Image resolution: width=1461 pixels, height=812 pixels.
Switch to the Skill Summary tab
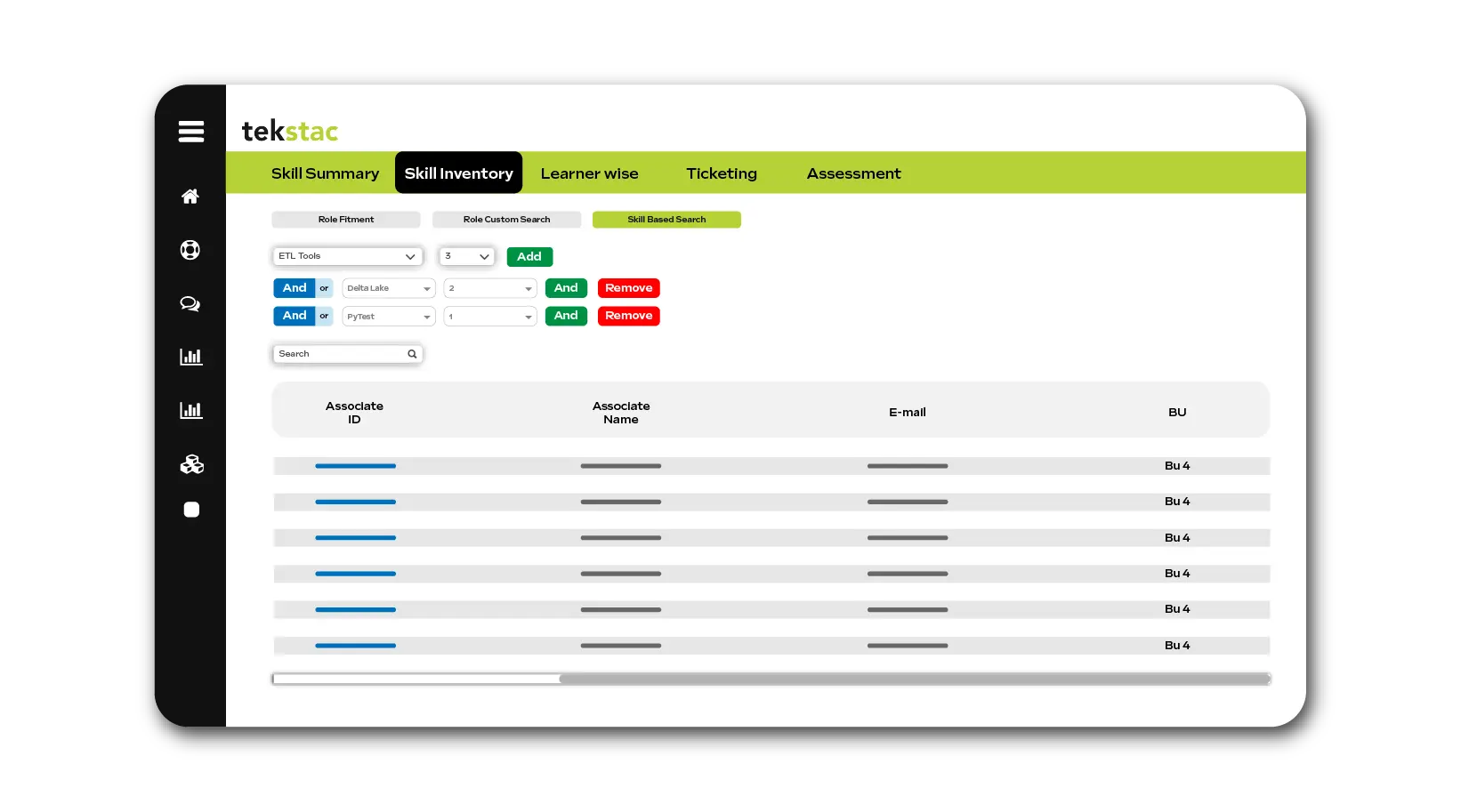pos(325,173)
